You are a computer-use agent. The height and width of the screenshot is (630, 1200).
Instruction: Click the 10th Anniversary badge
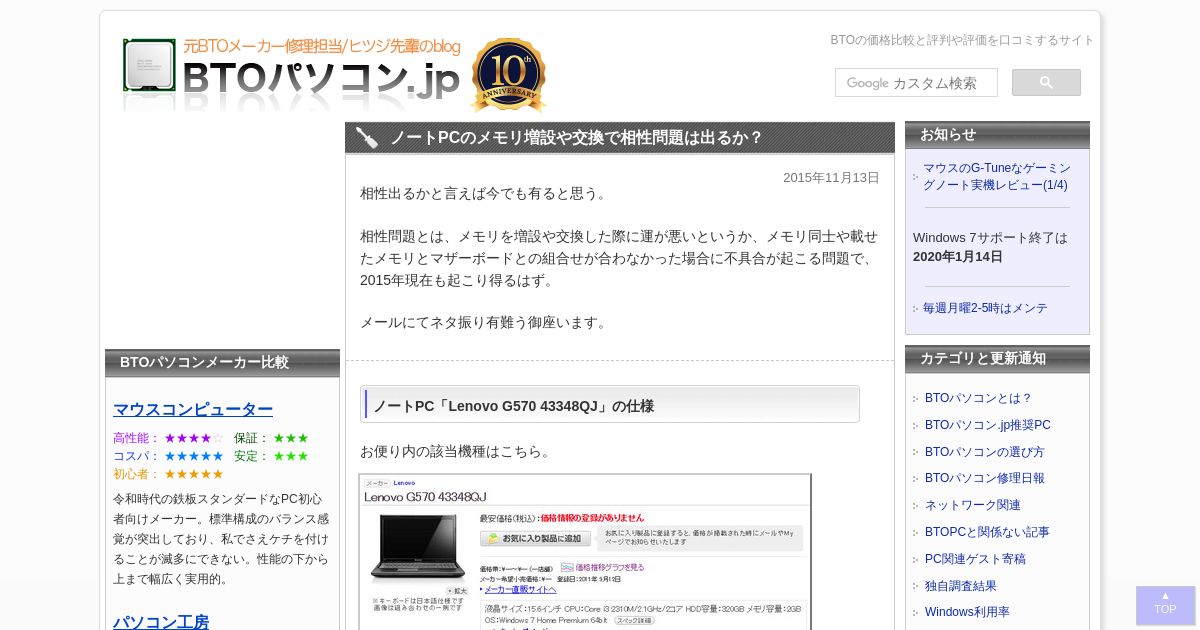(x=509, y=74)
